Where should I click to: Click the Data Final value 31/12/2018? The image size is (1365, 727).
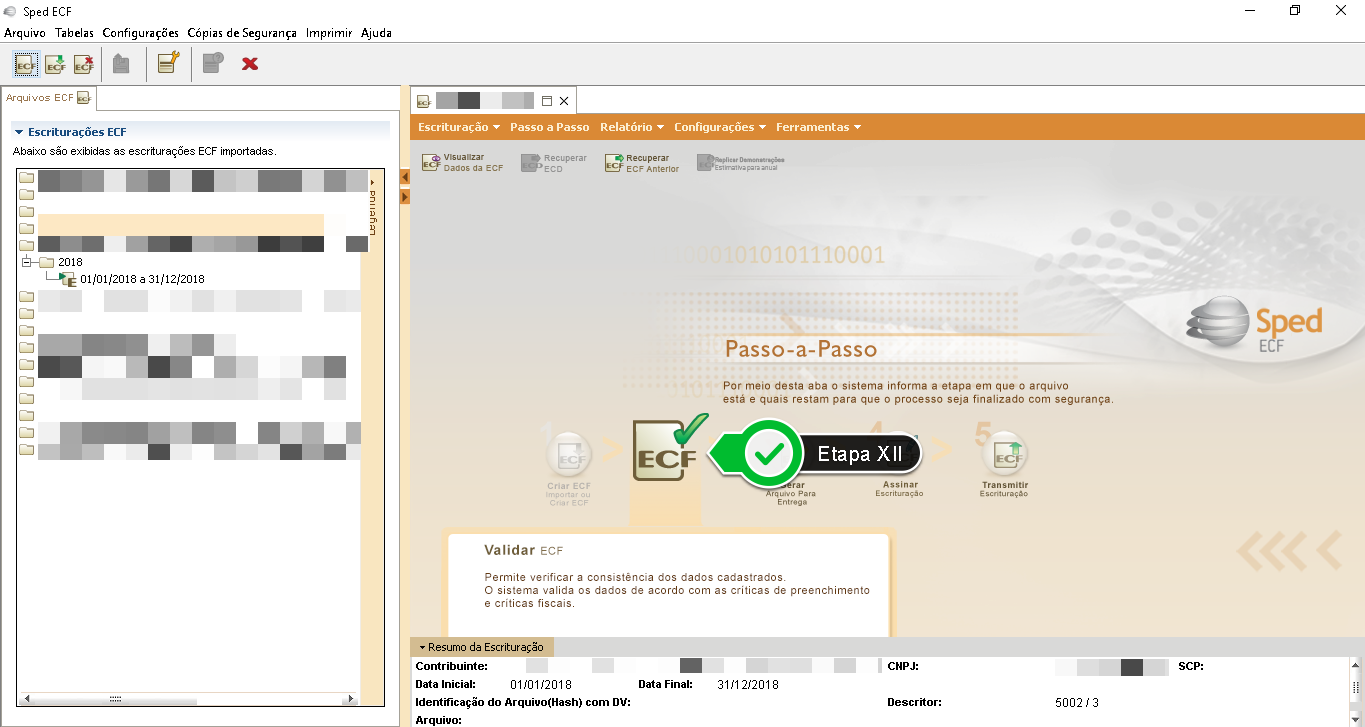tap(748, 685)
